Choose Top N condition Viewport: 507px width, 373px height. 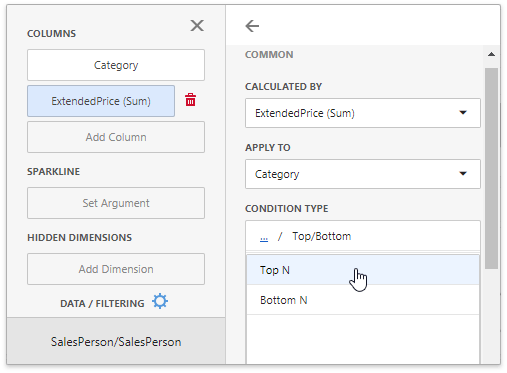point(363,270)
